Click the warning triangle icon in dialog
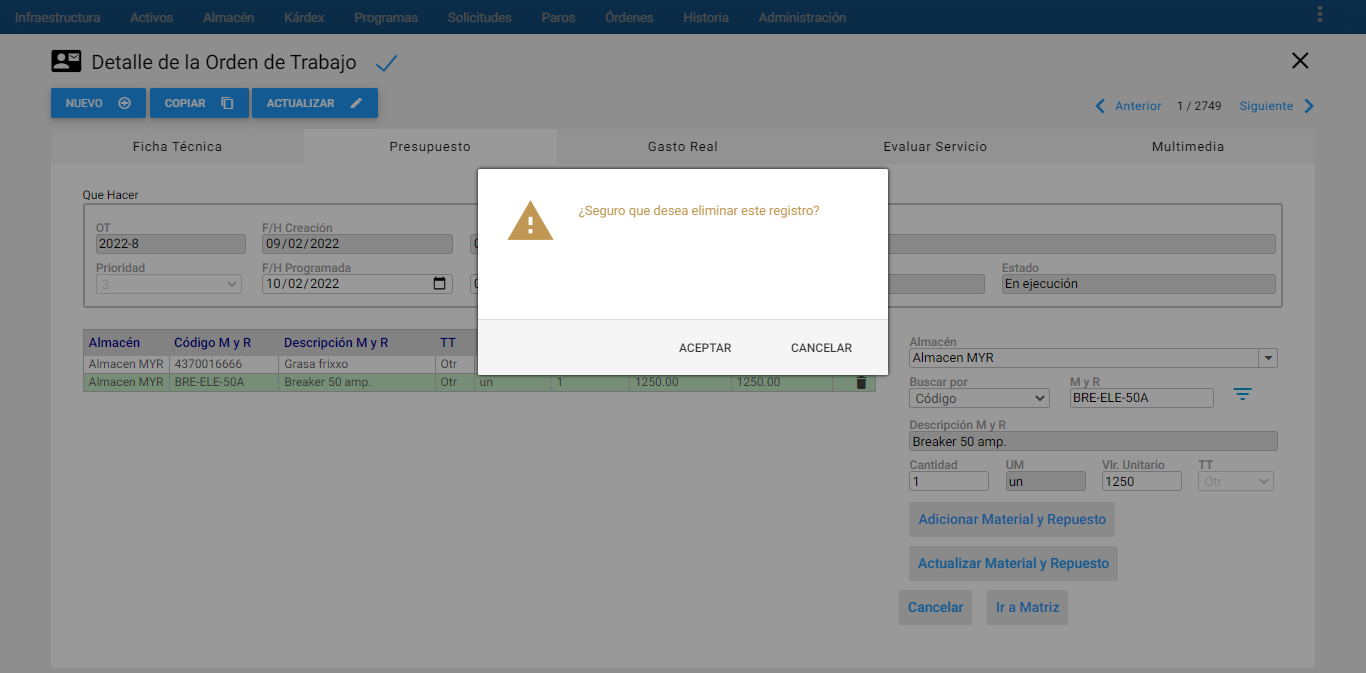 pyautogui.click(x=530, y=220)
